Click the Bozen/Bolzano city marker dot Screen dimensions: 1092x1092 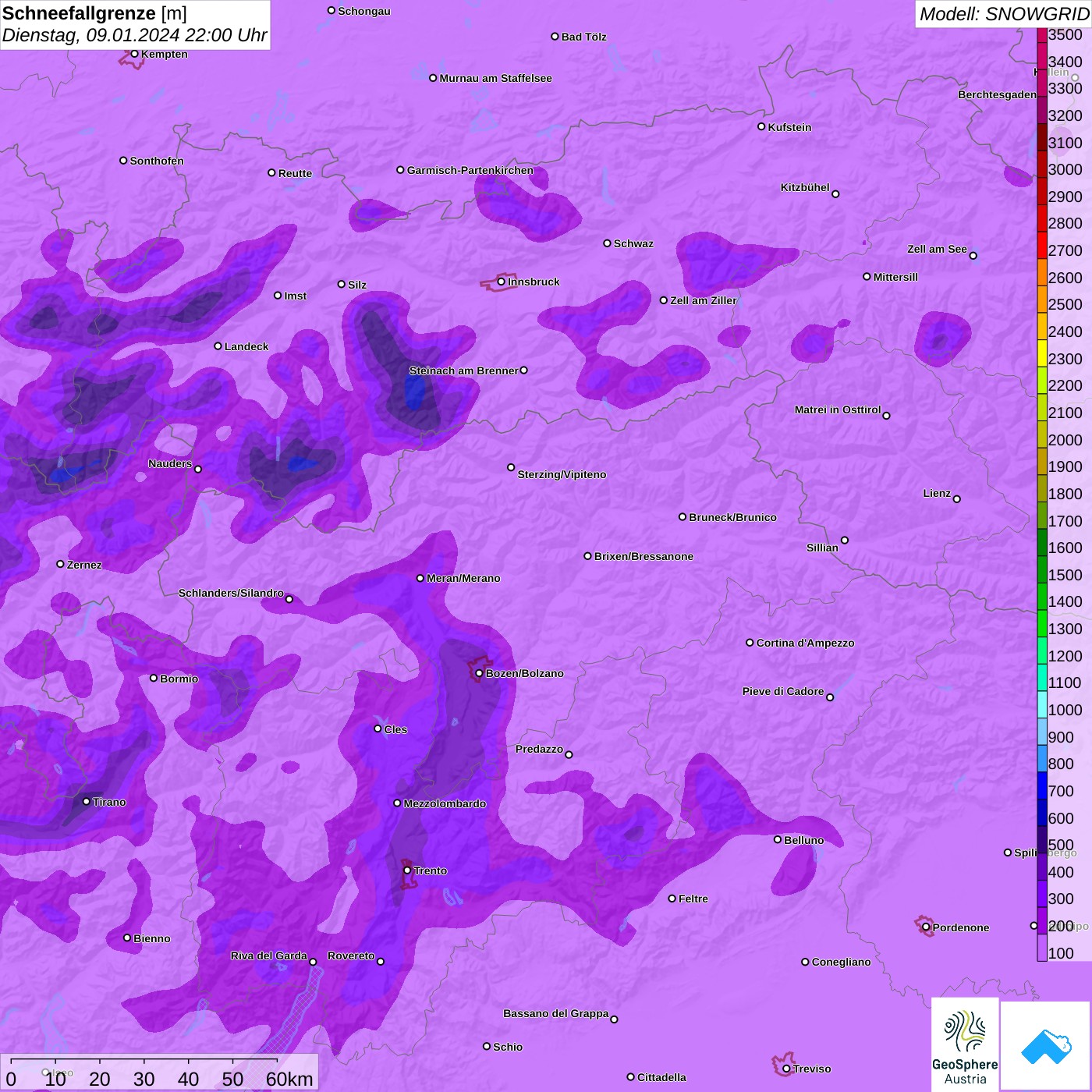tap(479, 673)
